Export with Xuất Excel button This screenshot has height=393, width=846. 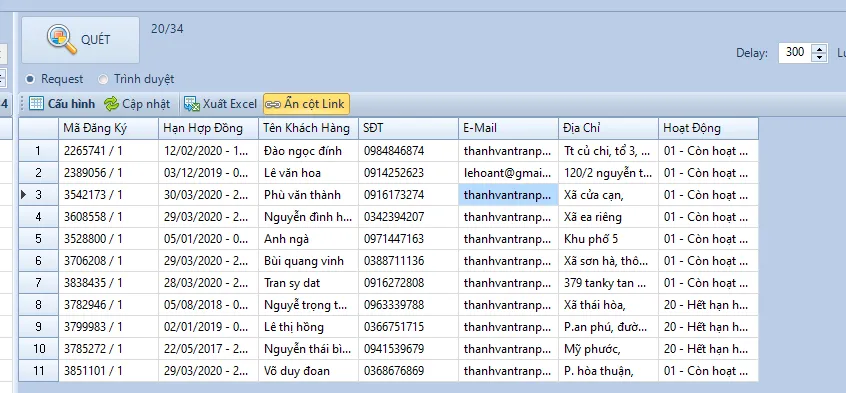point(221,104)
